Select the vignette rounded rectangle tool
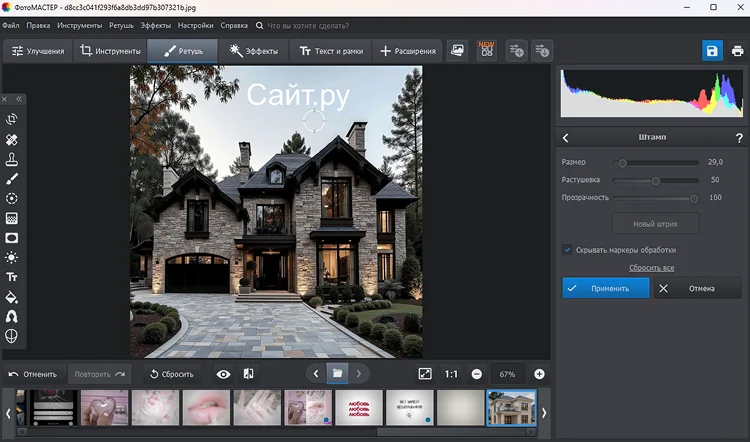The image size is (750, 442). click(11, 238)
